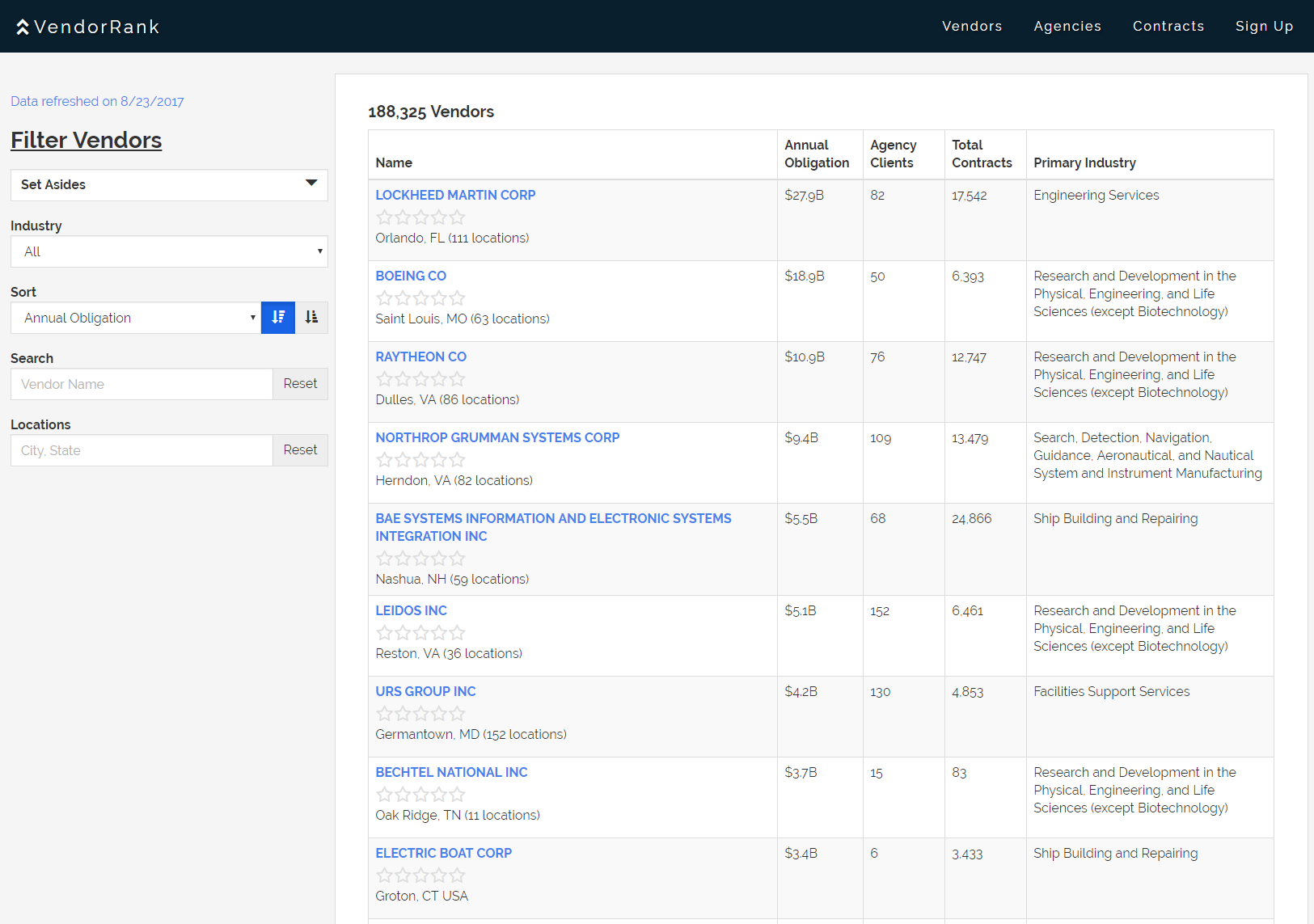Viewport: 1314px width, 924px height.
Task: Give Leidos Inc a two-star rating
Action: pos(403,633)
